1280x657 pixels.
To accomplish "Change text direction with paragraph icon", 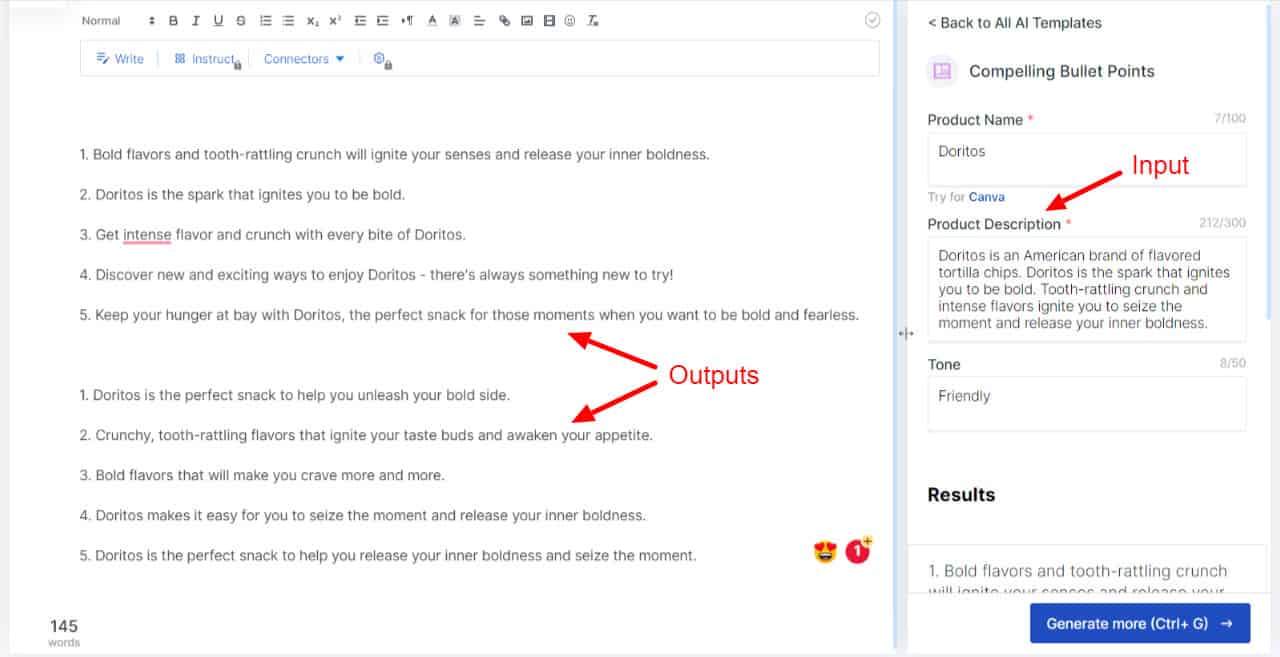I will tap(406, 21).
